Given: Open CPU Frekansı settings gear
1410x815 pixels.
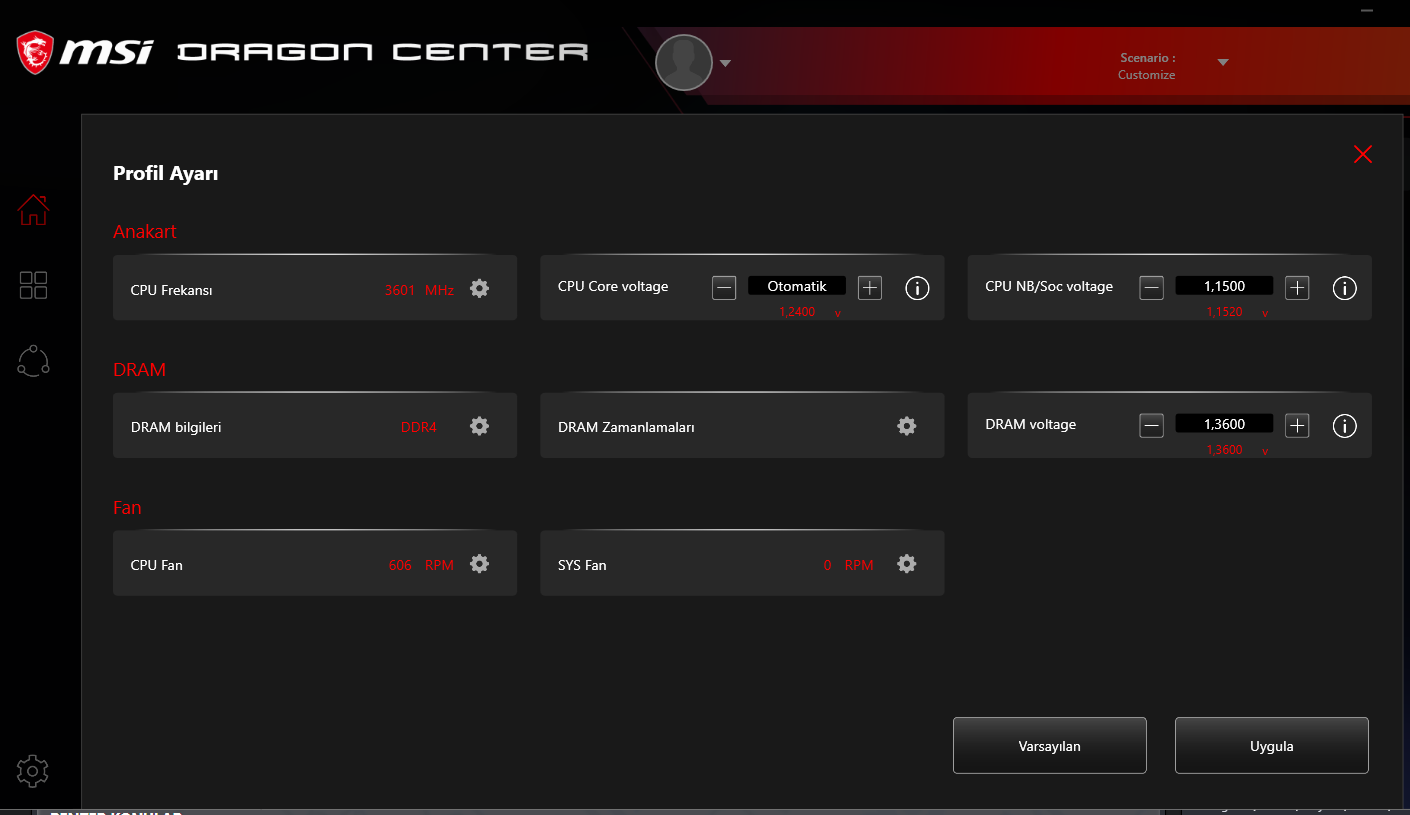Looking at the screenshot, I should (x=480, y=289).
